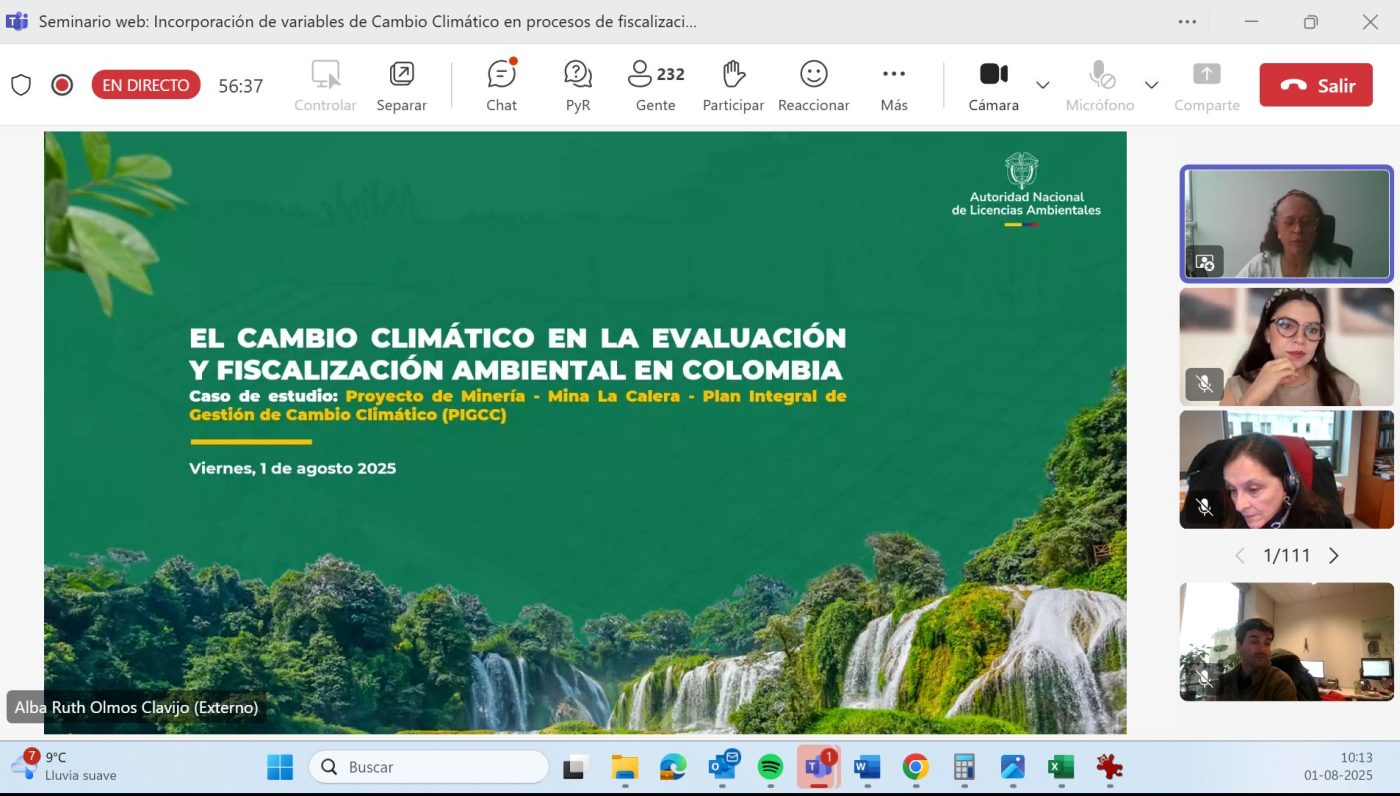Expand the microphone options dropdown arrow

[x=1151, y=85]
